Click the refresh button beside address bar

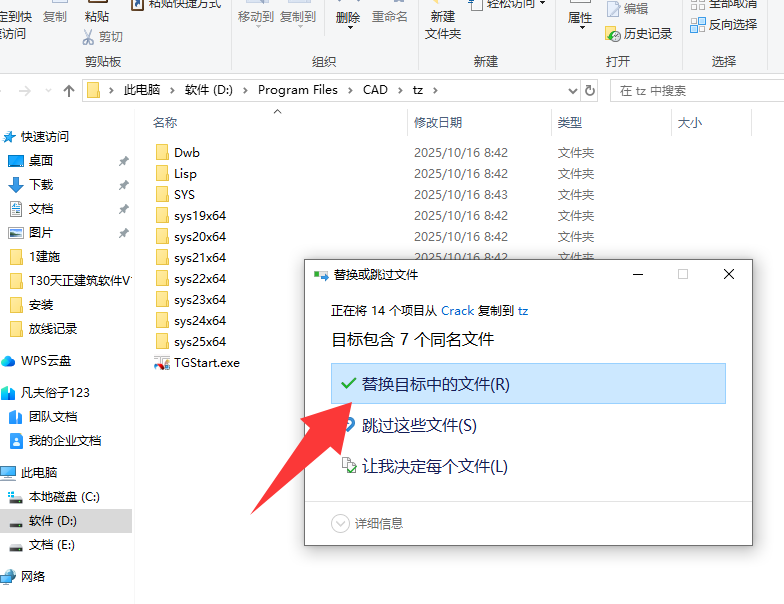coord(590,91)
